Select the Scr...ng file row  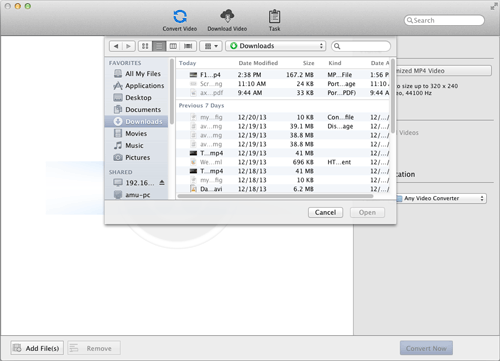(x=283, y=84)
